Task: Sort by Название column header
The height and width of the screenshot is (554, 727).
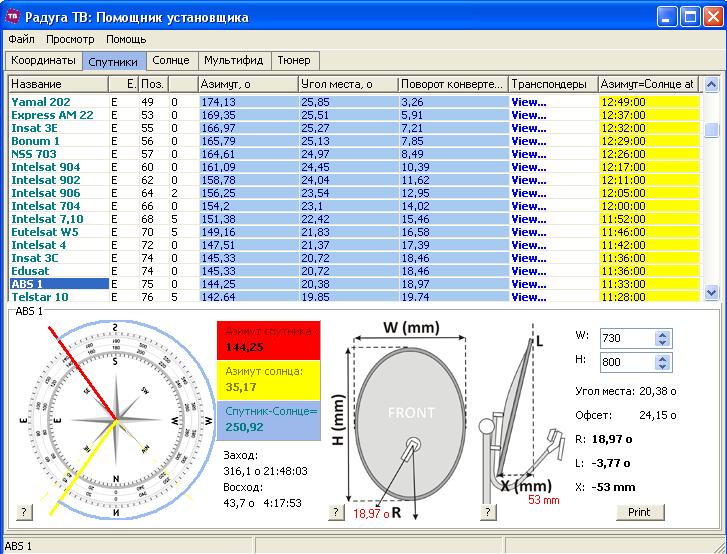Action: pos(58,84)
